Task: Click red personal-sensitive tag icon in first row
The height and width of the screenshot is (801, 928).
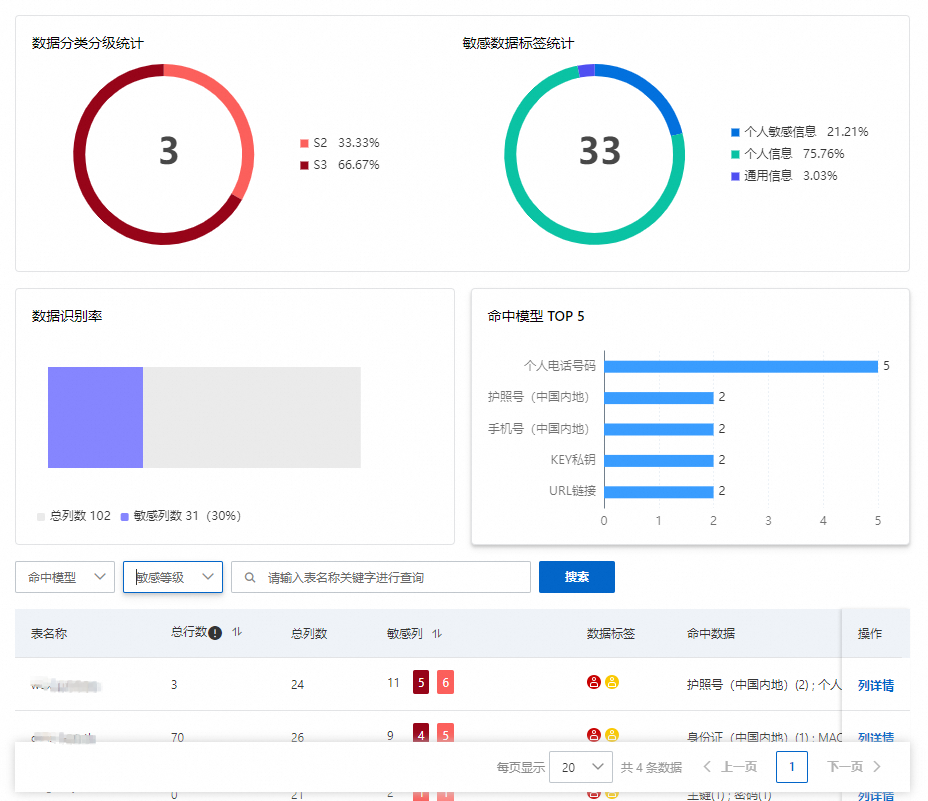Action: pyautogui.click(x=594, y=682)
